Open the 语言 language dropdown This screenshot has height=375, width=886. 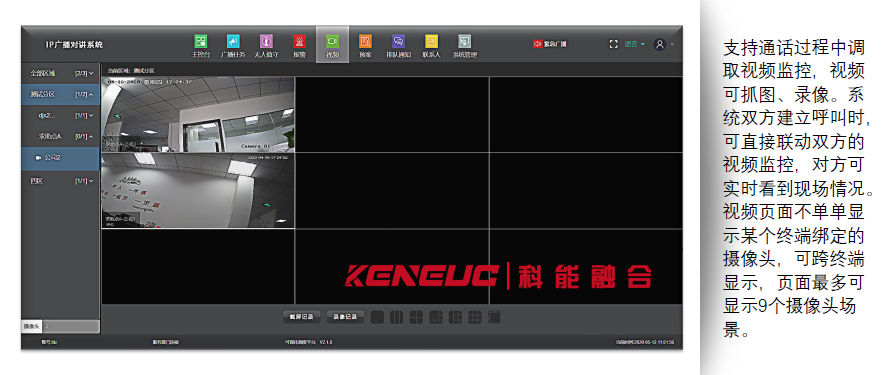coord(635,44)
